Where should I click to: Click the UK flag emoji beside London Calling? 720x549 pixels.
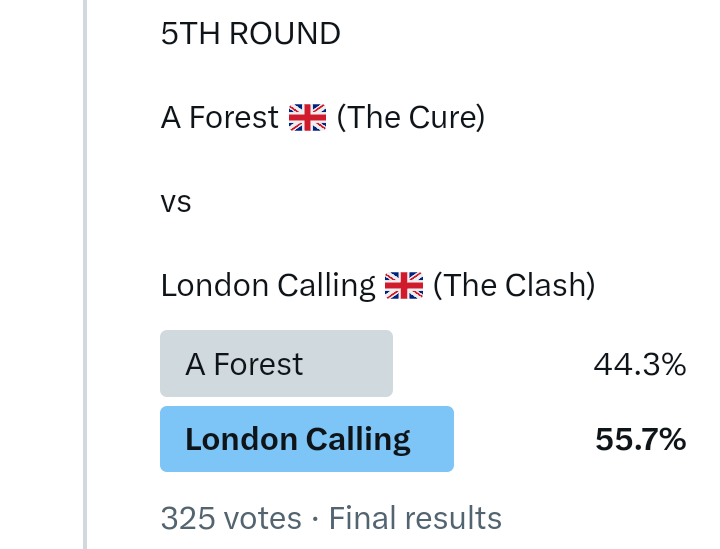(x=404, y=286)
